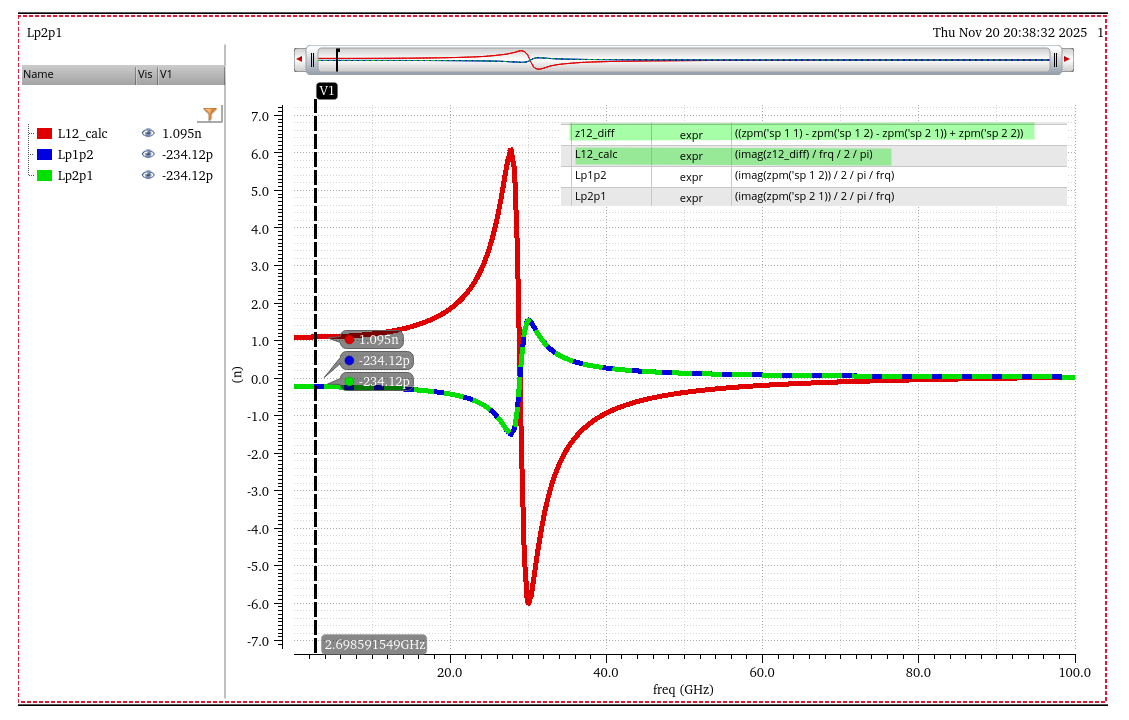Select the Lp2p1 legend entry
The height and width of the screenshot is (720, 1129).
tap(75, 175)
